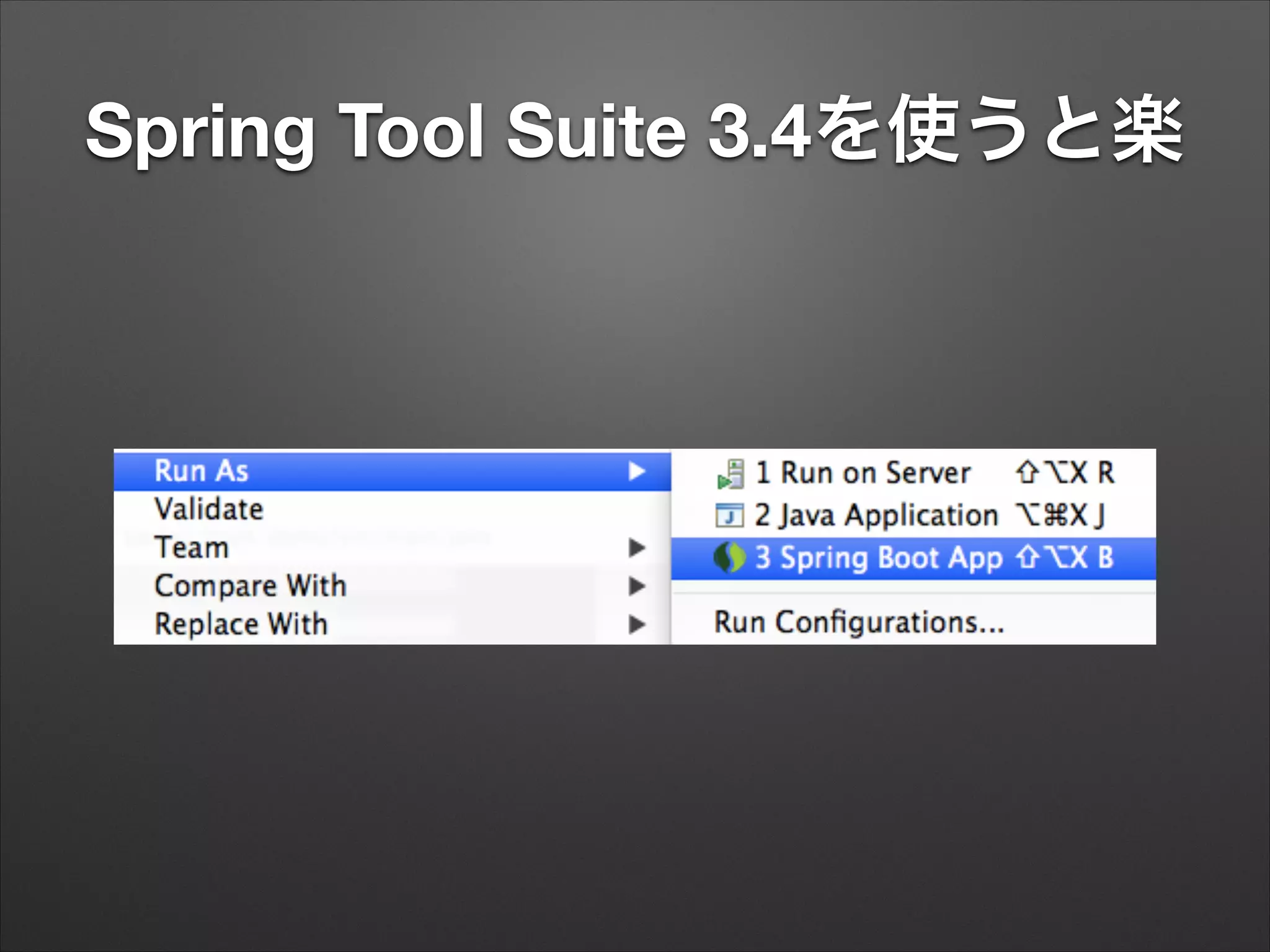The image size is (1270, 952).
Task: Choose Replace With in the context menu
Action: tap(392, 624)
